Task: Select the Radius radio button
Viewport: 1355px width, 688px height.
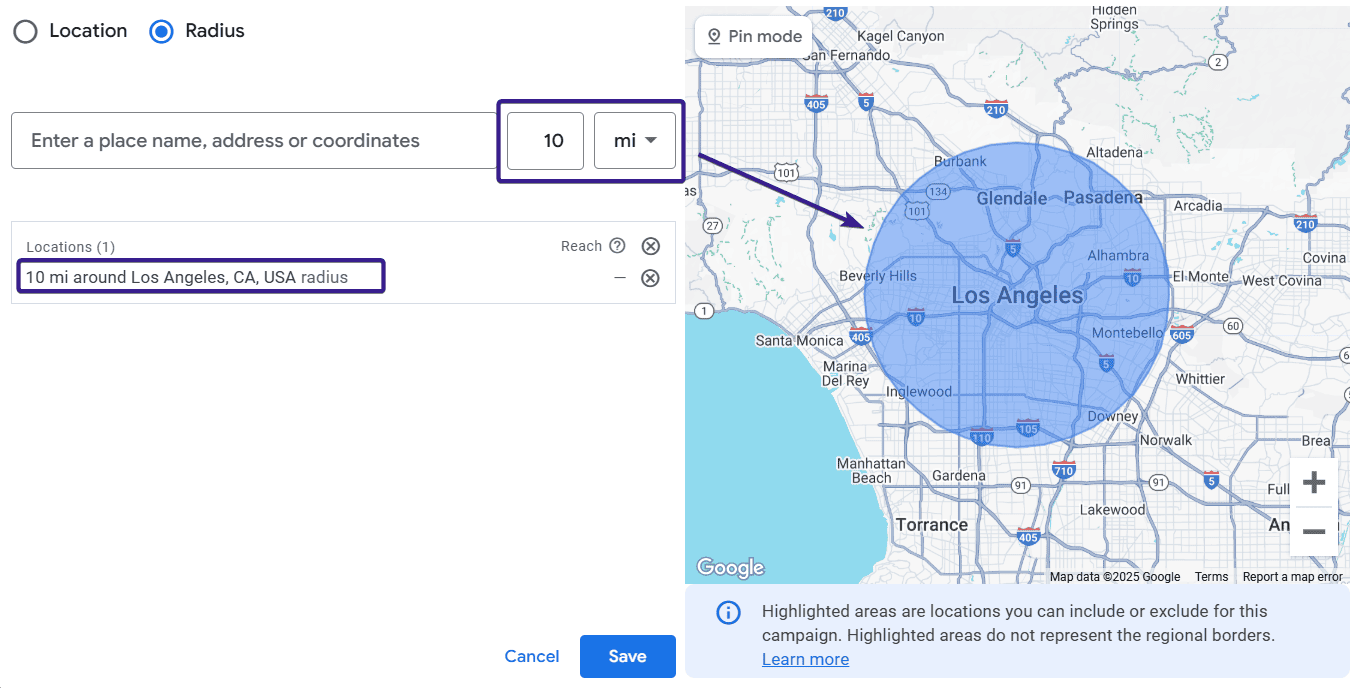Action: coord(161,31)
